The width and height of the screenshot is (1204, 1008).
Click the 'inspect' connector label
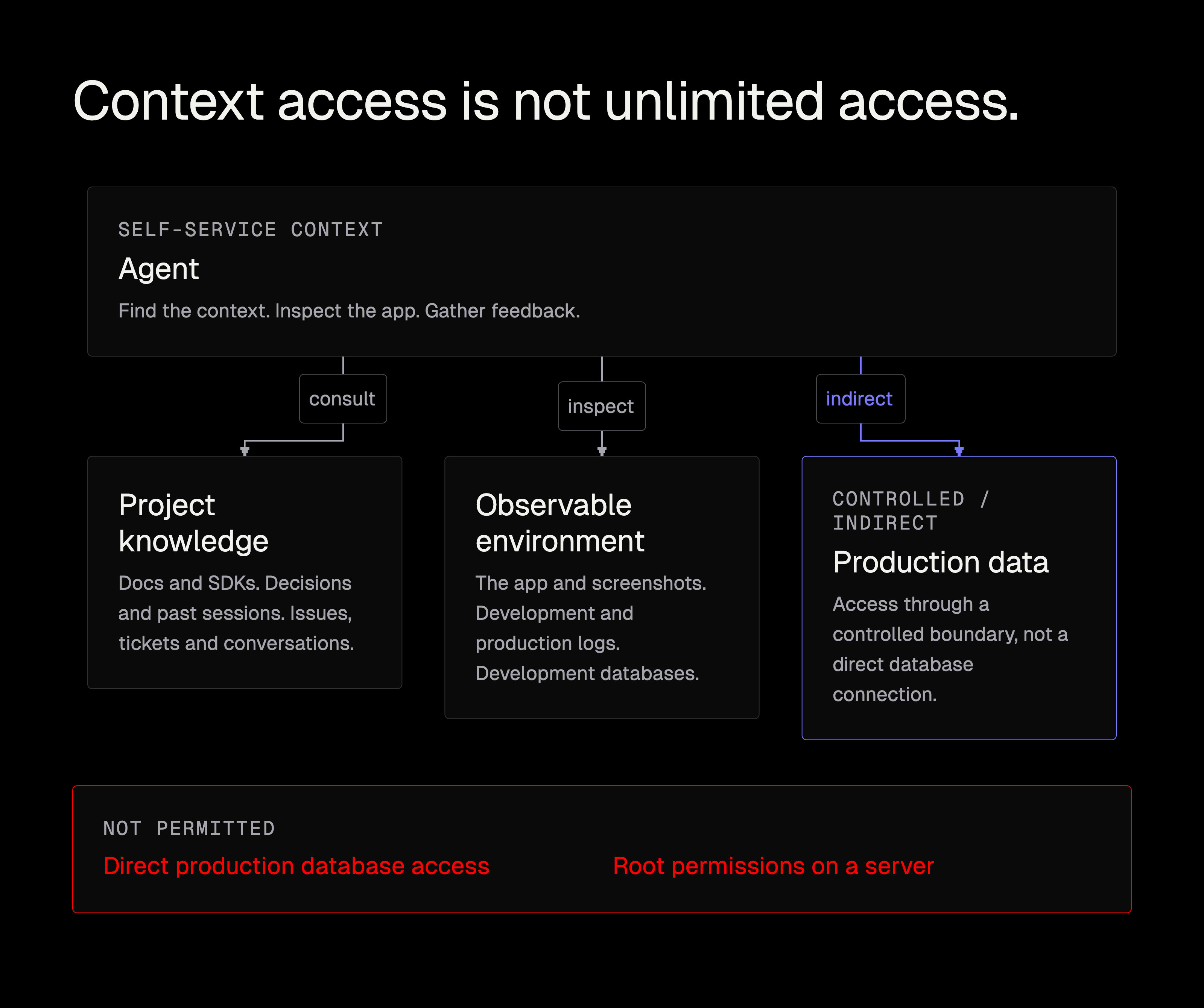tap(601, 406)
